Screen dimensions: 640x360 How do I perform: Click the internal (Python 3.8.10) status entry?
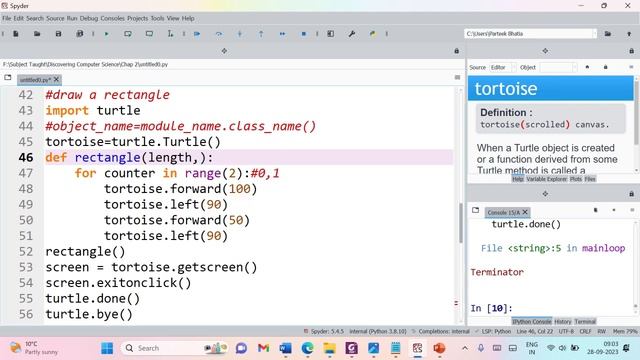(378, 331)
